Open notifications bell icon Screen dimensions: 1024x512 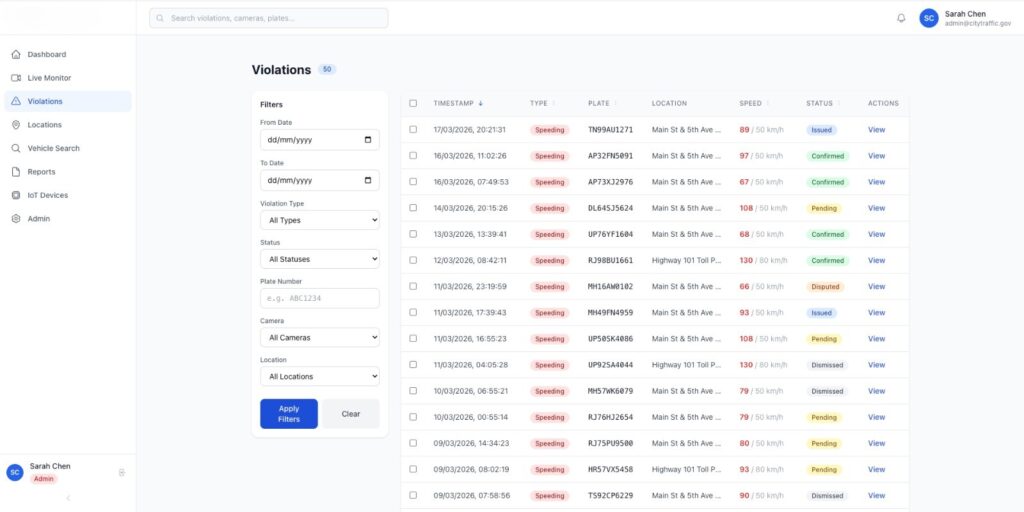click(901, 18)
